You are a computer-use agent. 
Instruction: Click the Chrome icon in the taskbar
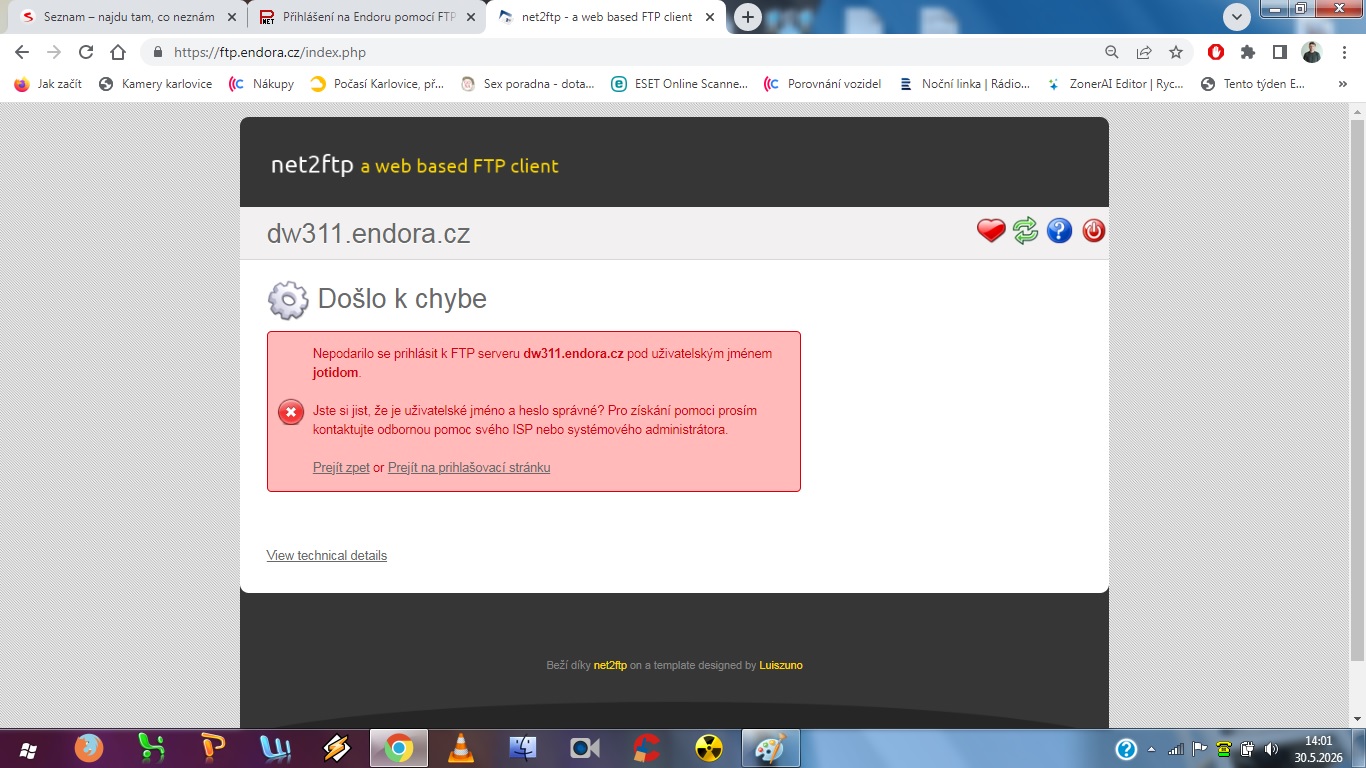(399, 748)
